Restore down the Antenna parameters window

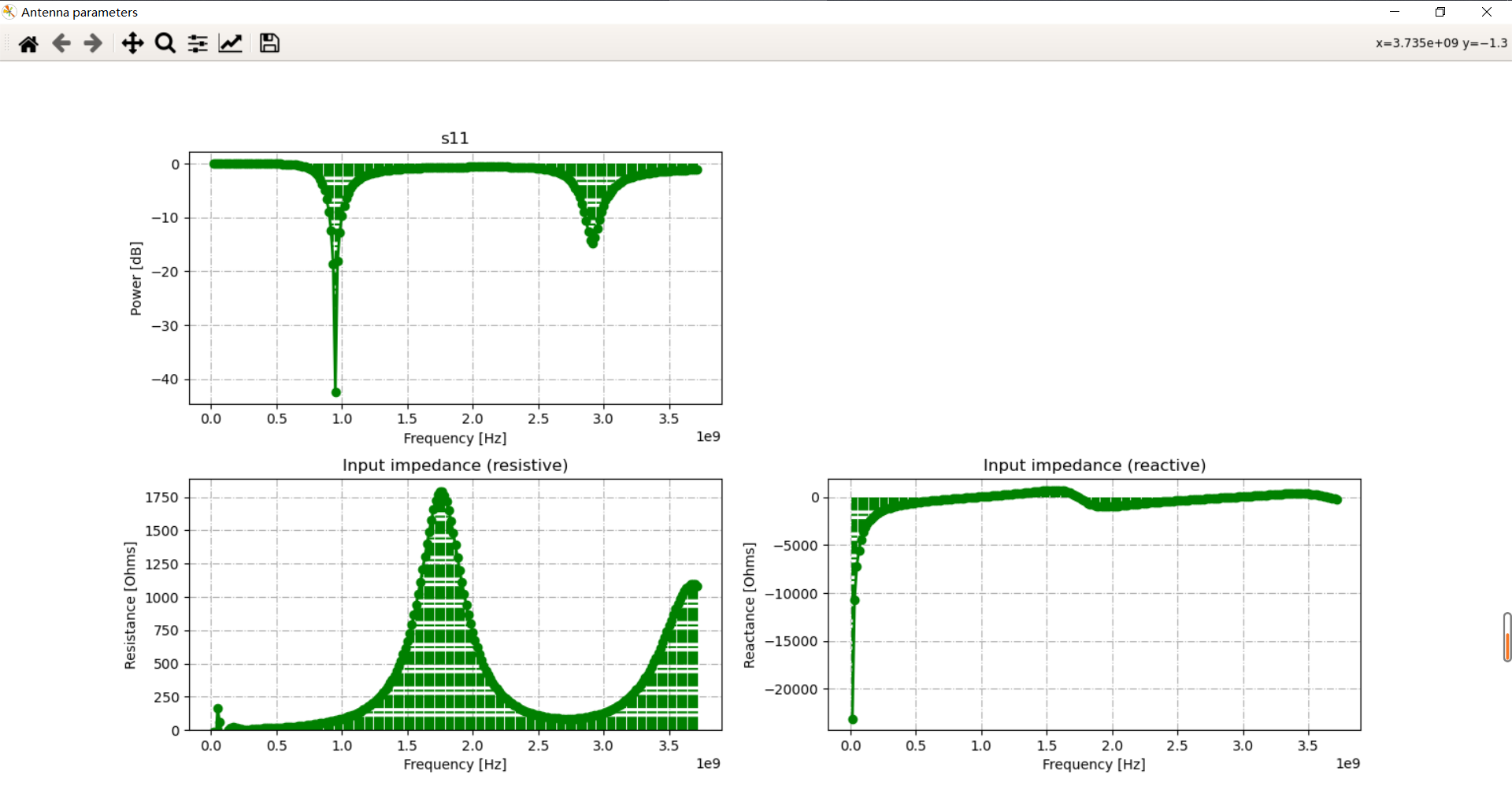[x=1441, y=12]
